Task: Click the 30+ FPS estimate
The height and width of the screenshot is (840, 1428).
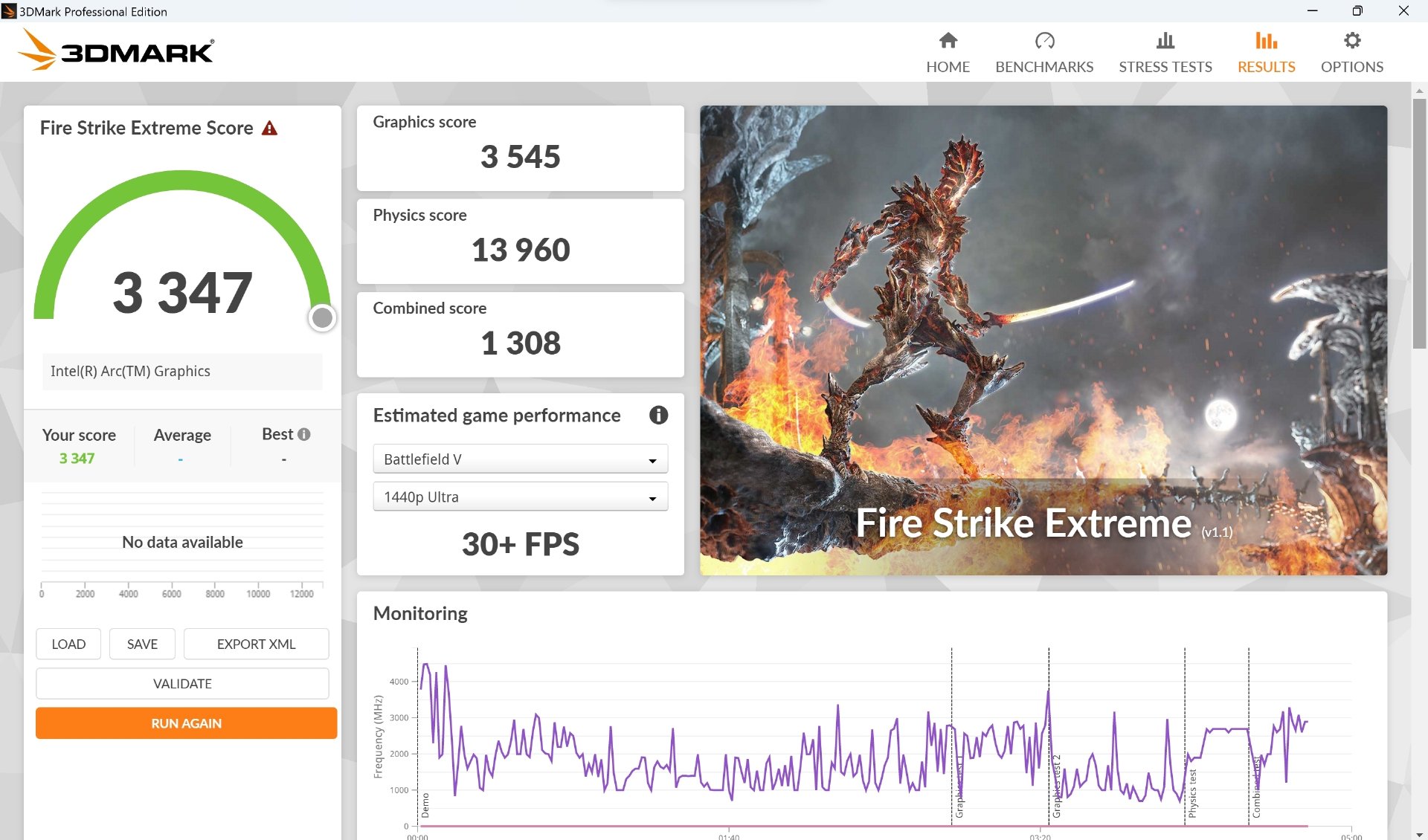Action: pyautogui.click(x=520, y=544)
